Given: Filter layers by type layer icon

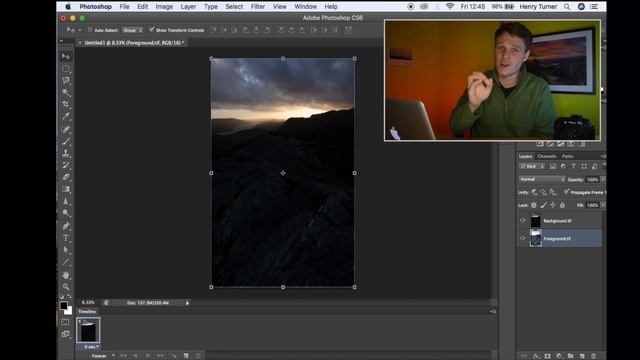Looking at the screenshot, I should [573, 166].
